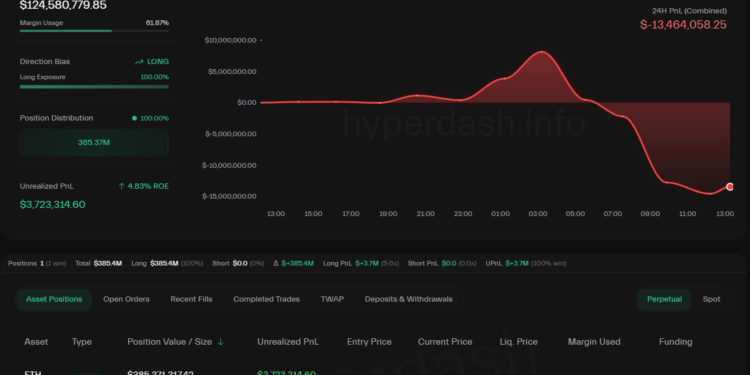Sort by Asset column header

click(x=36, y=342)
